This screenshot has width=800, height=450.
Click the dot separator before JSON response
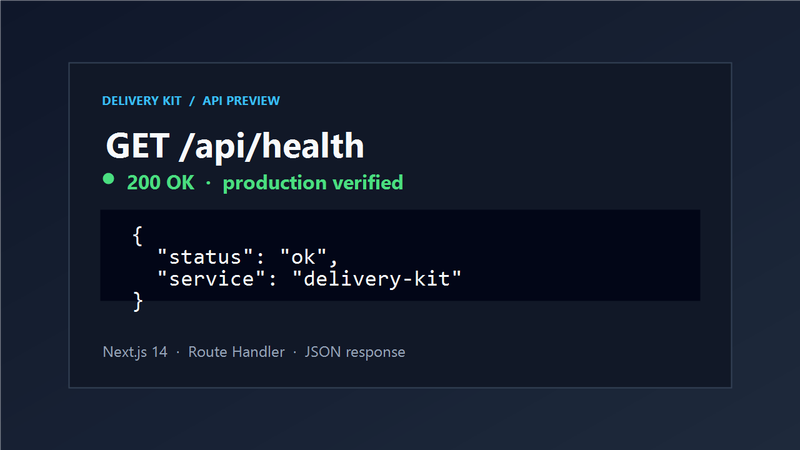[294, 352]
